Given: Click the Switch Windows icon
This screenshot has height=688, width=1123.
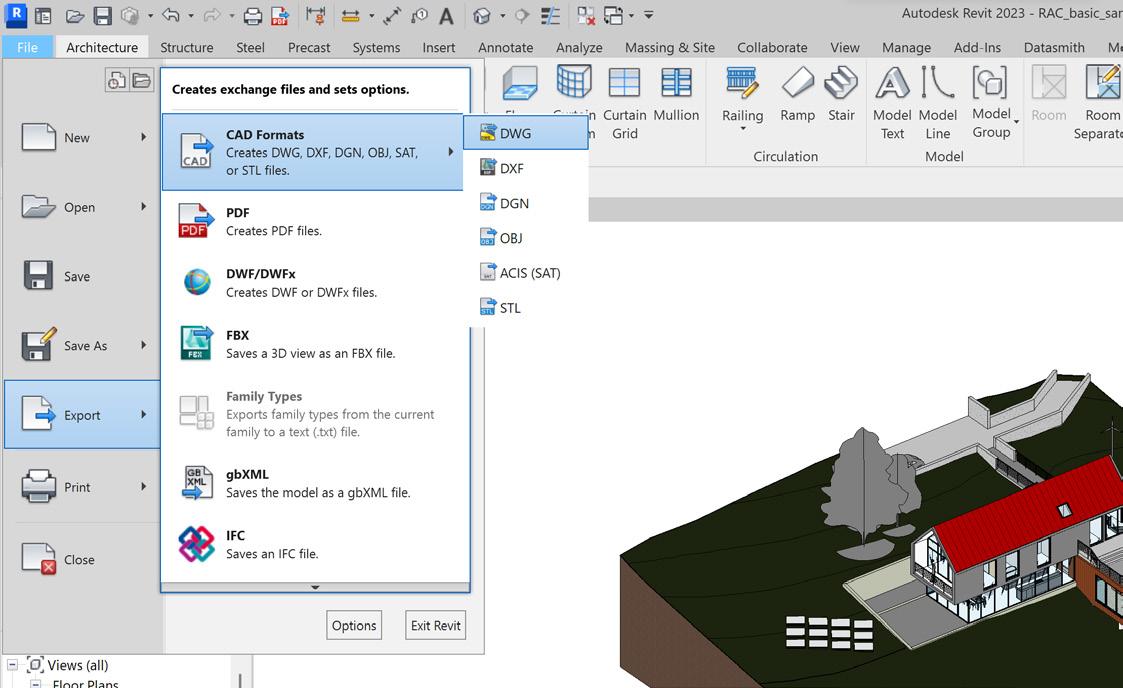Looking at the screenshot, I should [x=613, y=16].
